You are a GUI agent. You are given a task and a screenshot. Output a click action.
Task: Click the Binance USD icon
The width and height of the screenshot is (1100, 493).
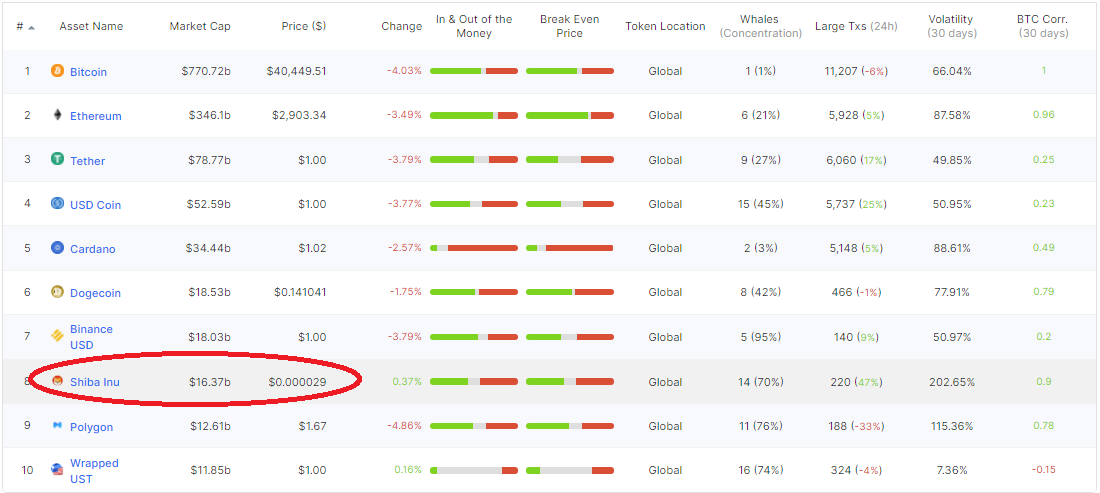point(58,337)
